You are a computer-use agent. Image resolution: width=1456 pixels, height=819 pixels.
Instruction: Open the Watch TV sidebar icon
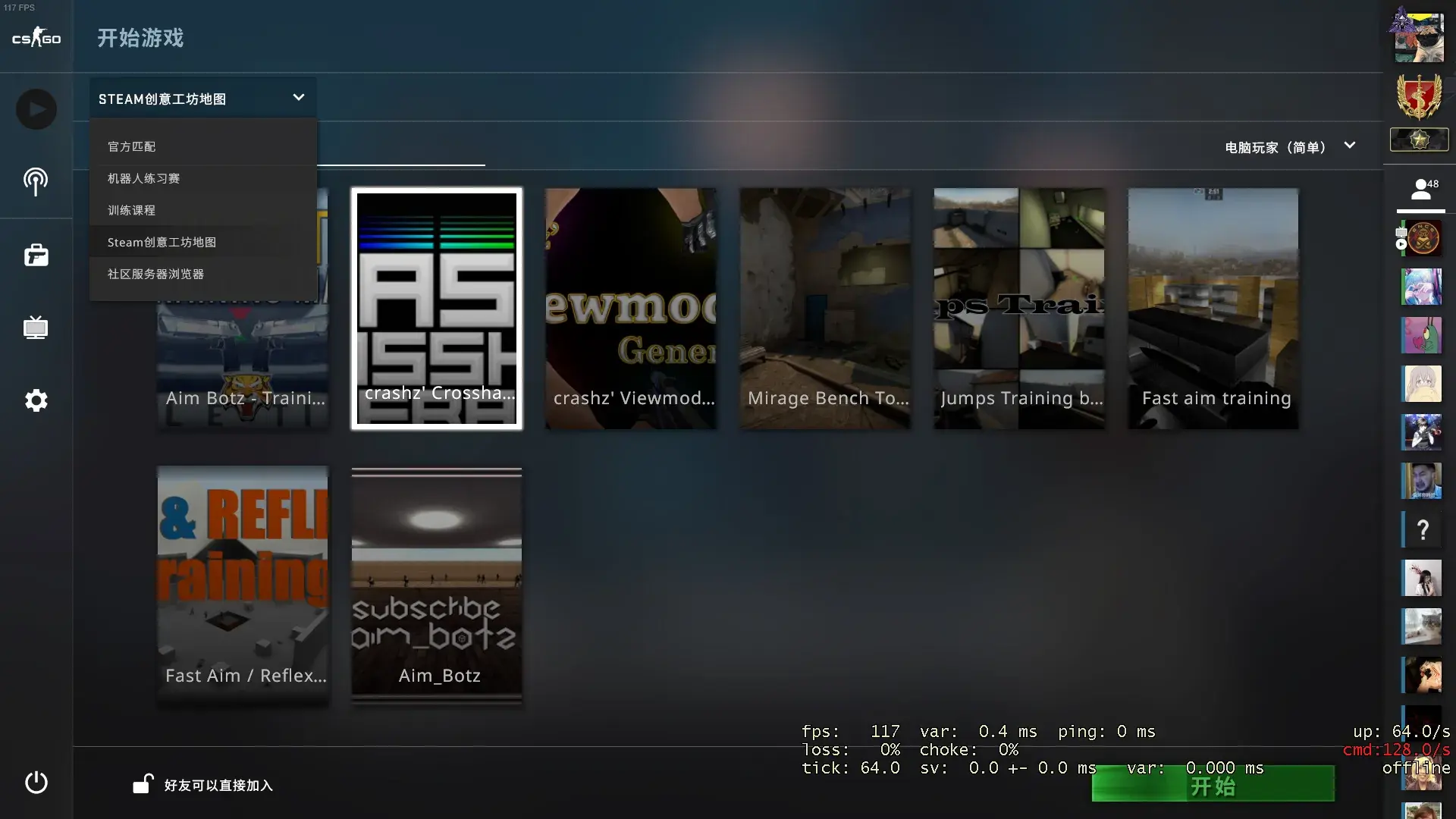36,328
